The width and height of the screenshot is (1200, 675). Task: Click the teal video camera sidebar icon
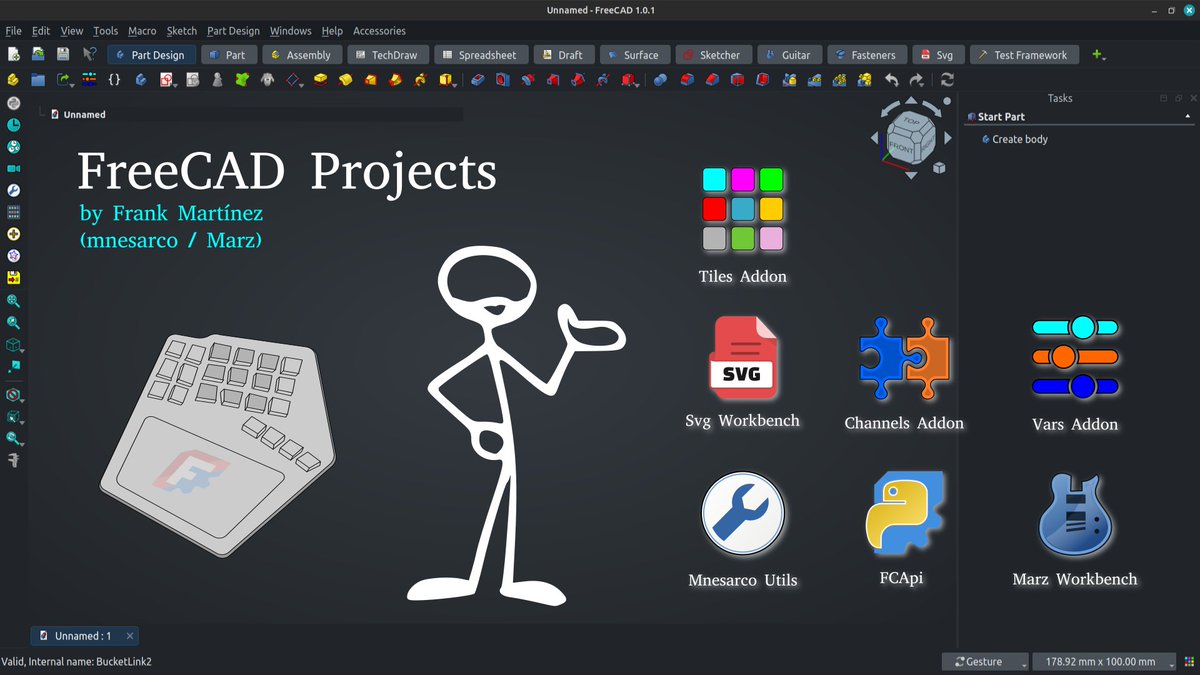tap(14, 169)
